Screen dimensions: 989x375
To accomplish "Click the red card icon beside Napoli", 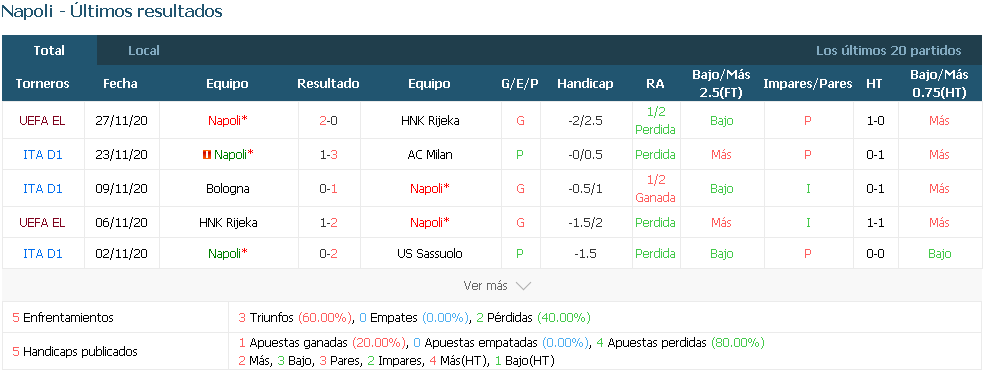I will [206, 154].
